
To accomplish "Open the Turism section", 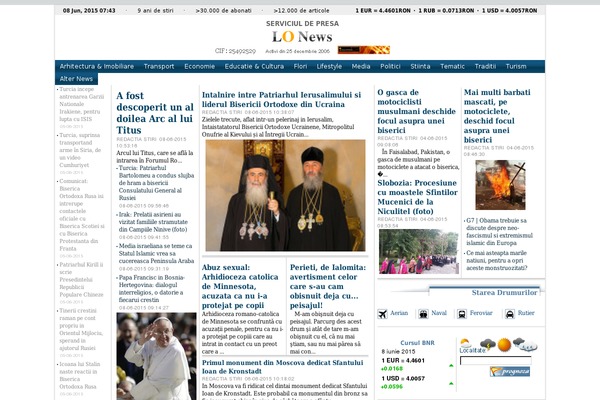I will 516,66.
